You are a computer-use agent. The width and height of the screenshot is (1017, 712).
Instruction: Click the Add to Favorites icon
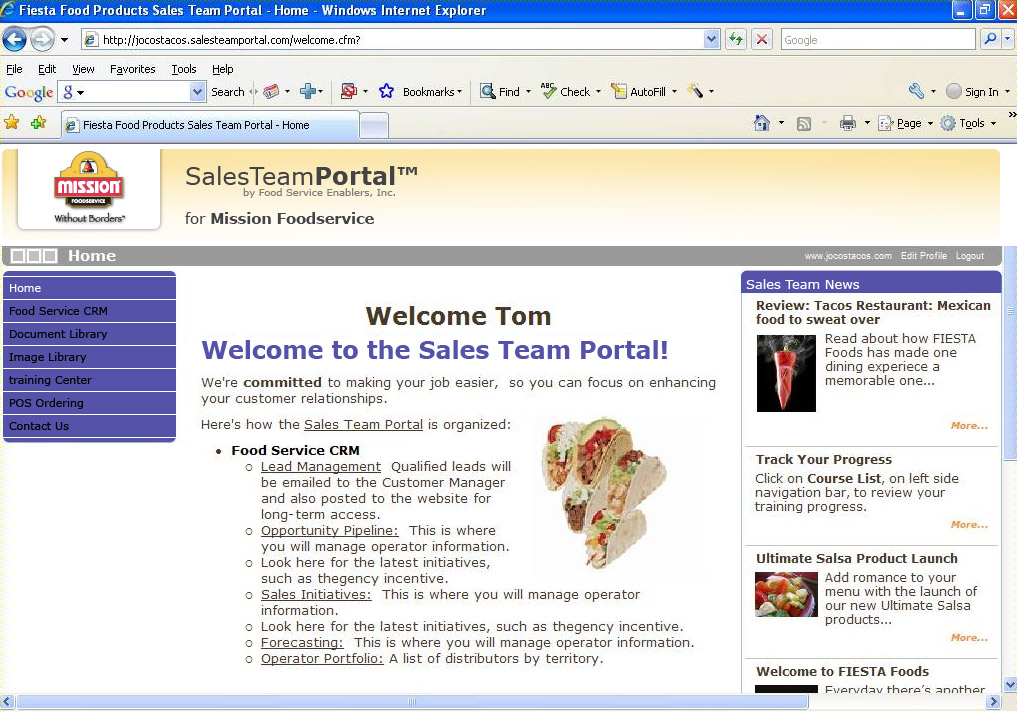38,123
